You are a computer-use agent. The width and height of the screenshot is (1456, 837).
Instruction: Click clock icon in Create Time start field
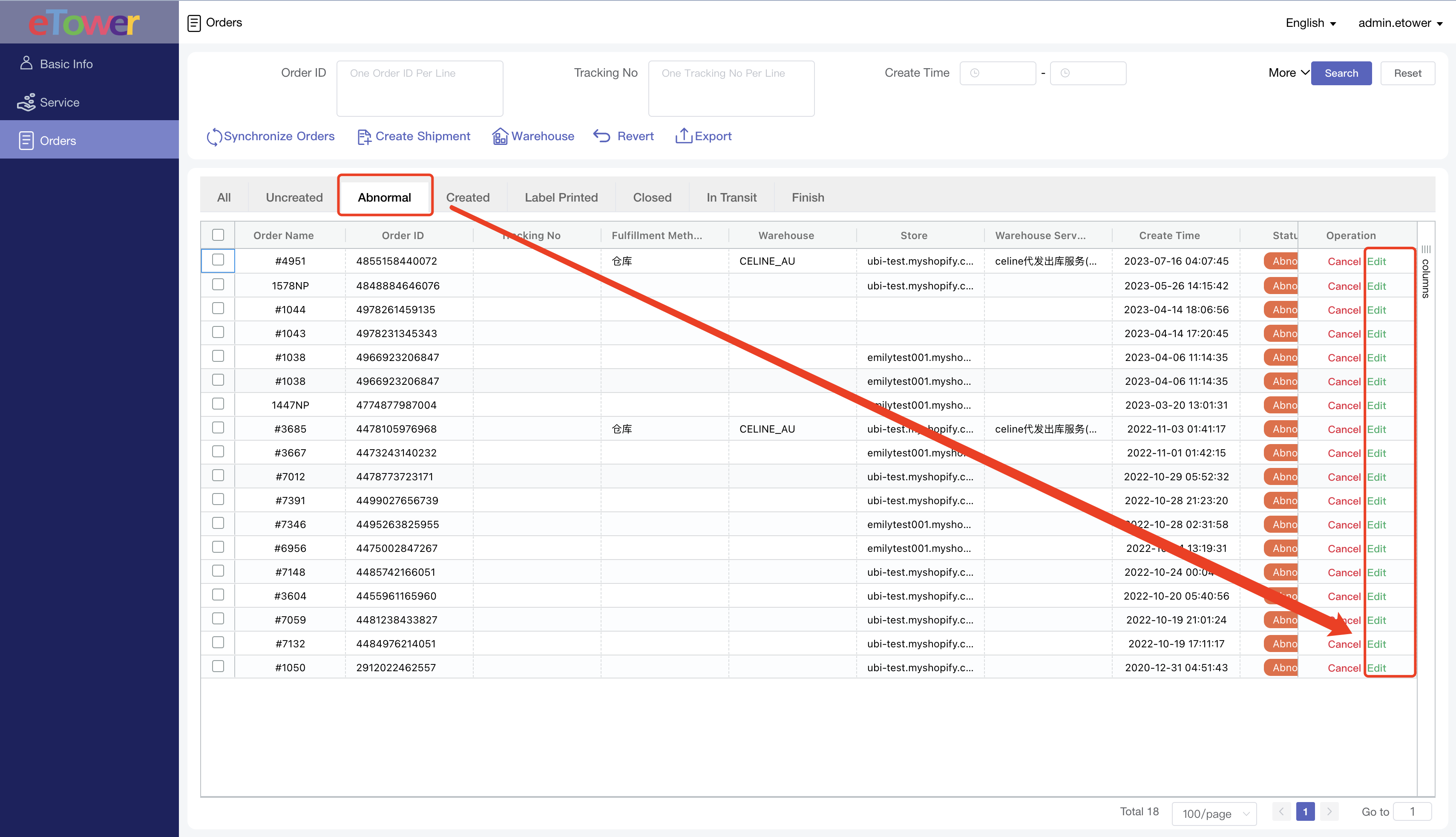(x=975, y=73)
